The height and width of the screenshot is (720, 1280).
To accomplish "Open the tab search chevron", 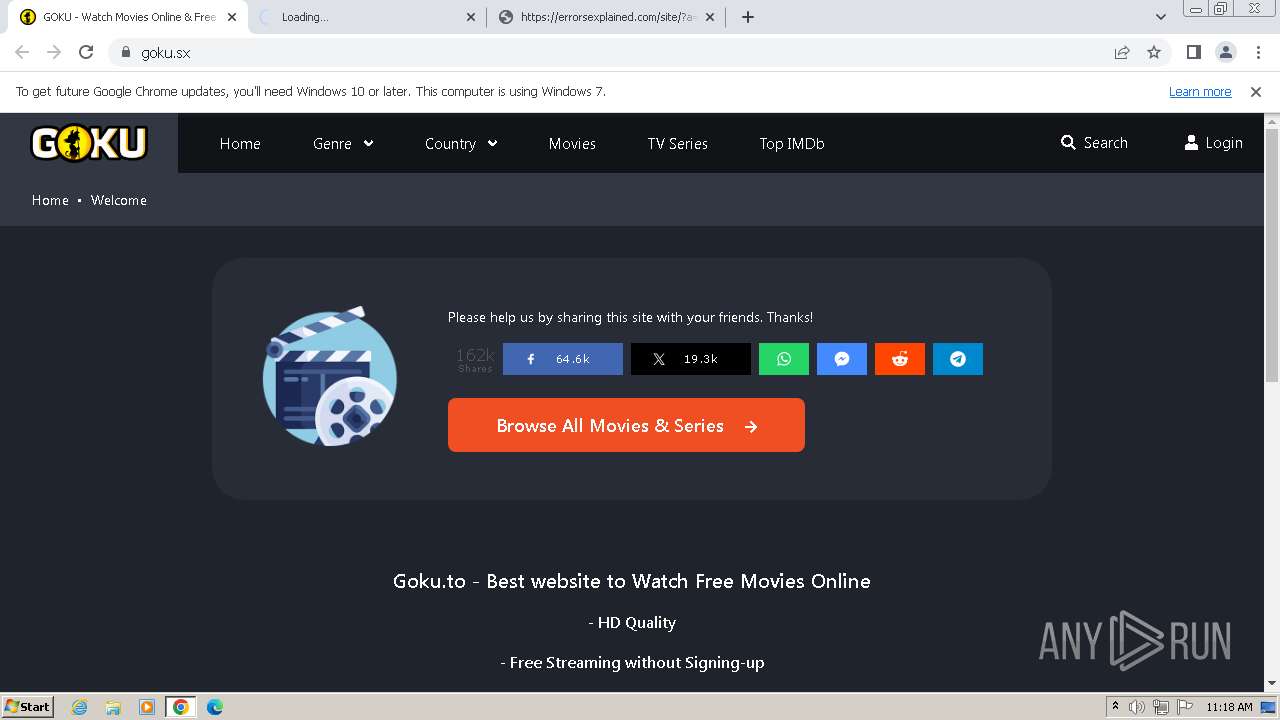I will [1161, 17].
